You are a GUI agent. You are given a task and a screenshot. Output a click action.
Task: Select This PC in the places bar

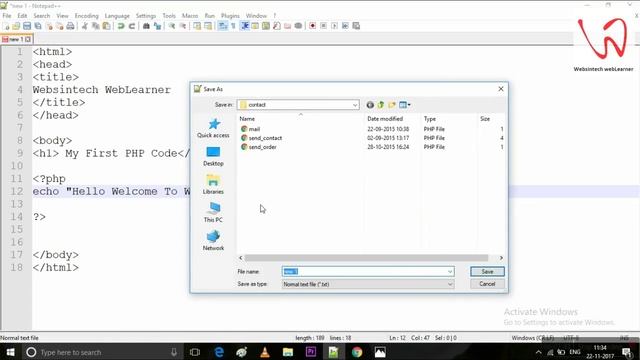click(213, 213)
